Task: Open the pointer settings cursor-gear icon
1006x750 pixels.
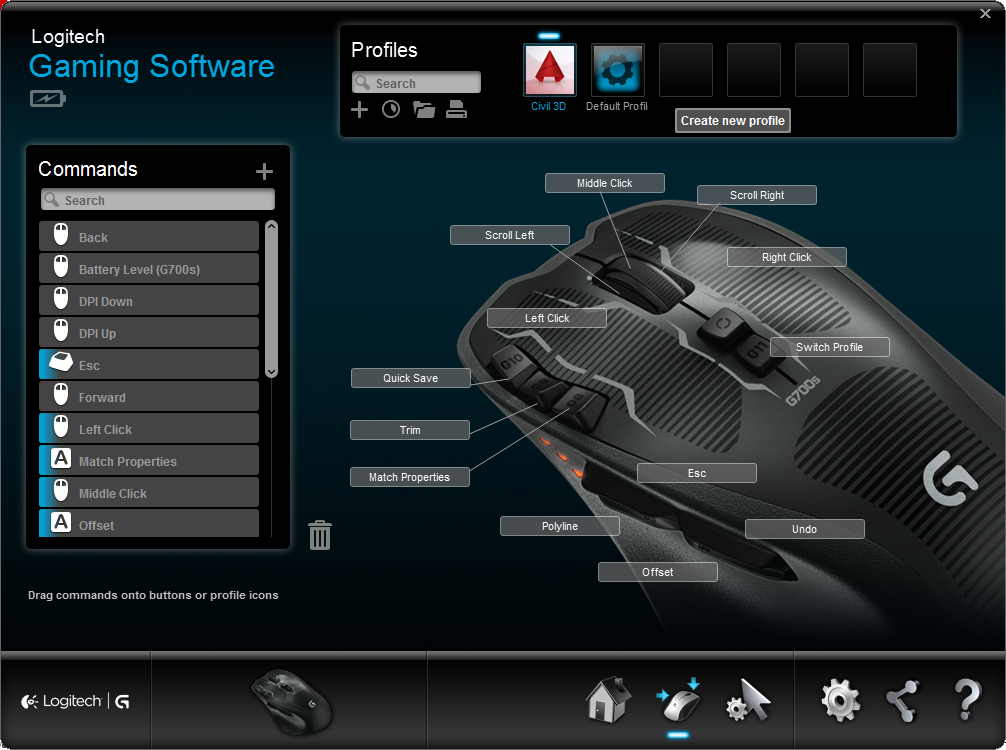Action: (x=748, y=701)
